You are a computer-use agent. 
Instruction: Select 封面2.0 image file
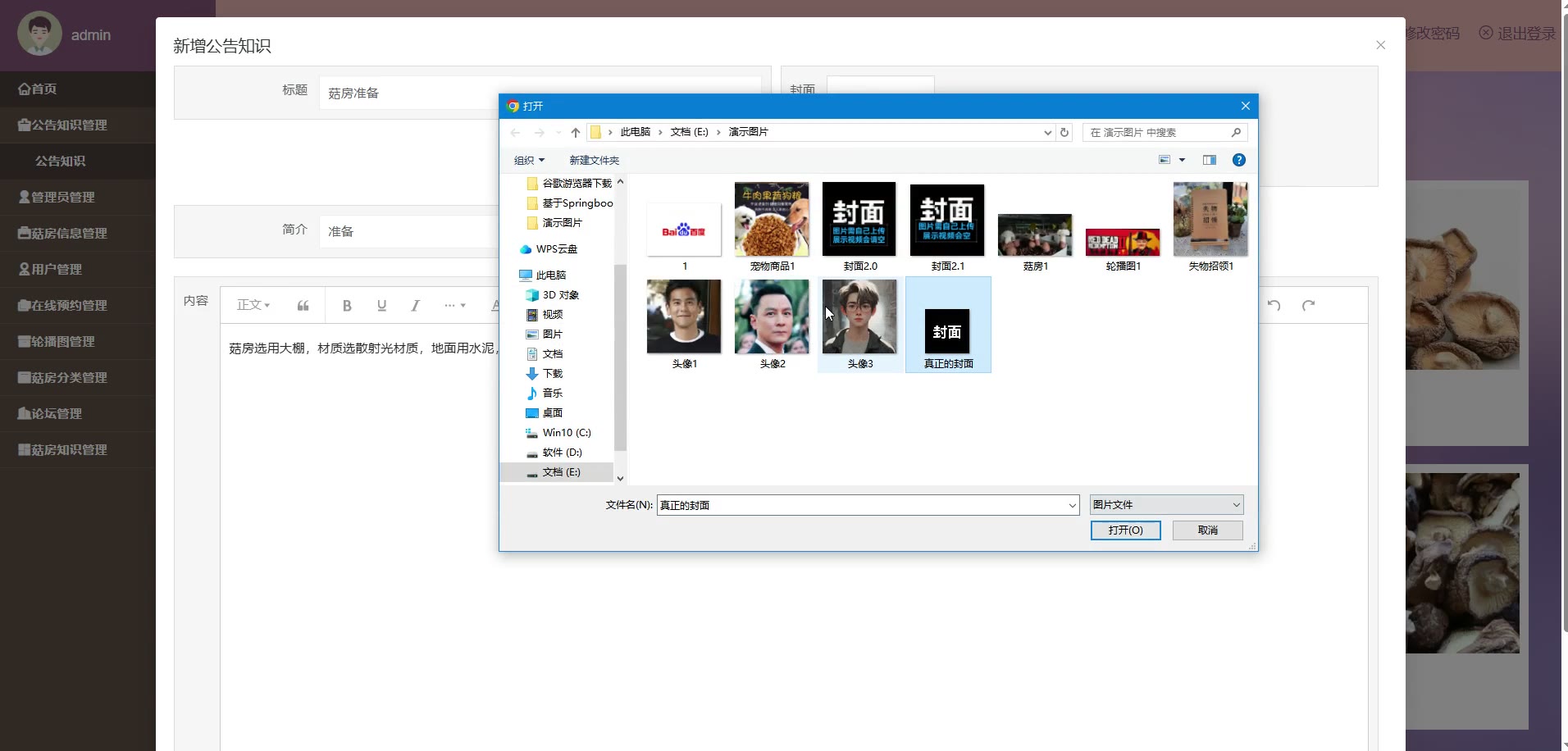pos(859,227)
